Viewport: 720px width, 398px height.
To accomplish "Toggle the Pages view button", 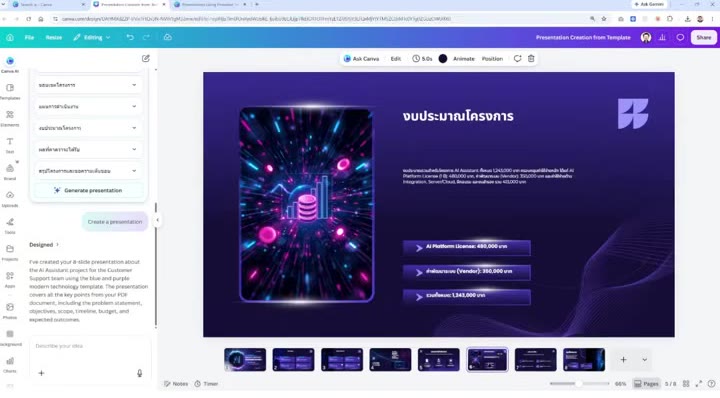I will (646, 383).
